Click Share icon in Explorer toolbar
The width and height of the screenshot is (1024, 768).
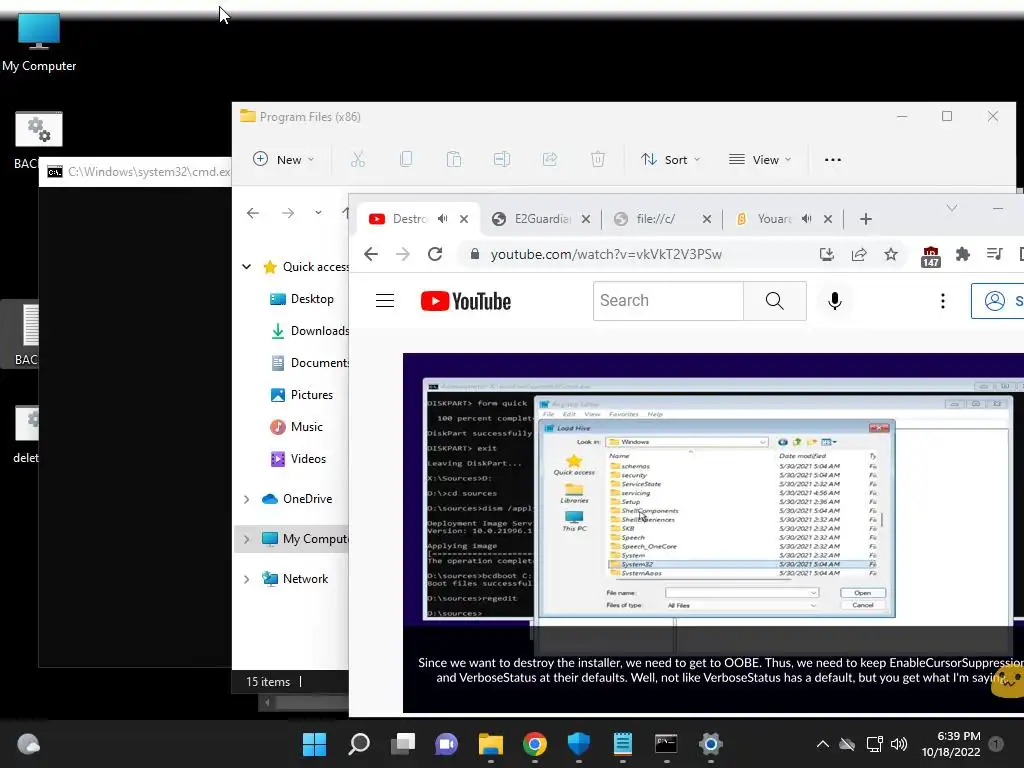550,159
